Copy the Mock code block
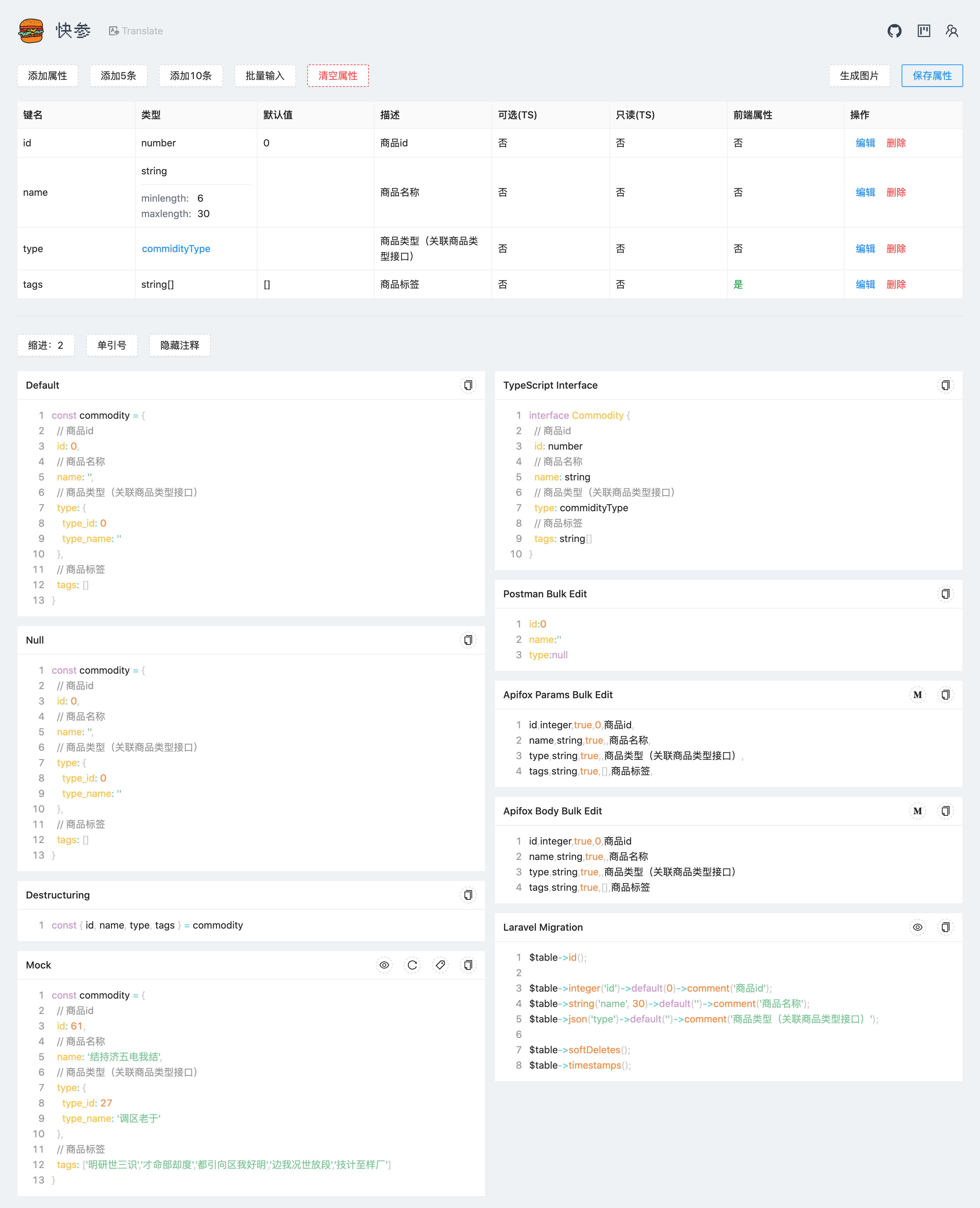The height and width of the screenshot is (1208, 980). (x=468, y=965)
